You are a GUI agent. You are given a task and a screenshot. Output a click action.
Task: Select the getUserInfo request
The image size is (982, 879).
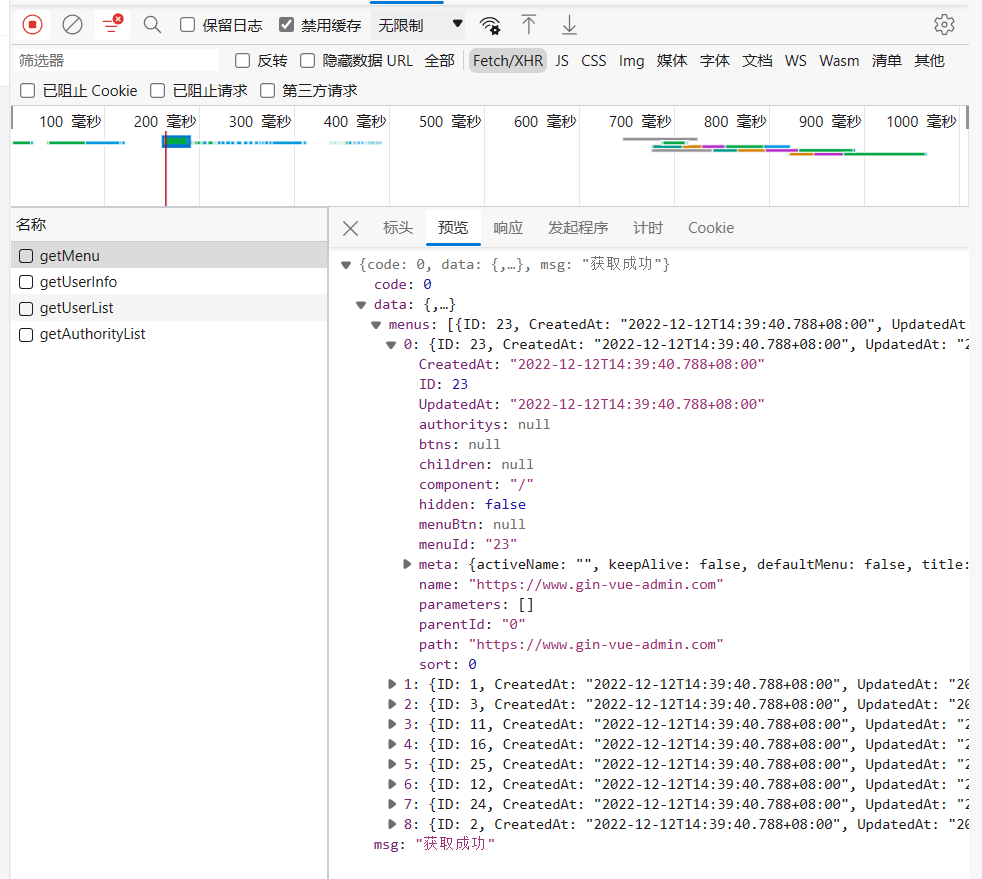(x=78, y=282)
